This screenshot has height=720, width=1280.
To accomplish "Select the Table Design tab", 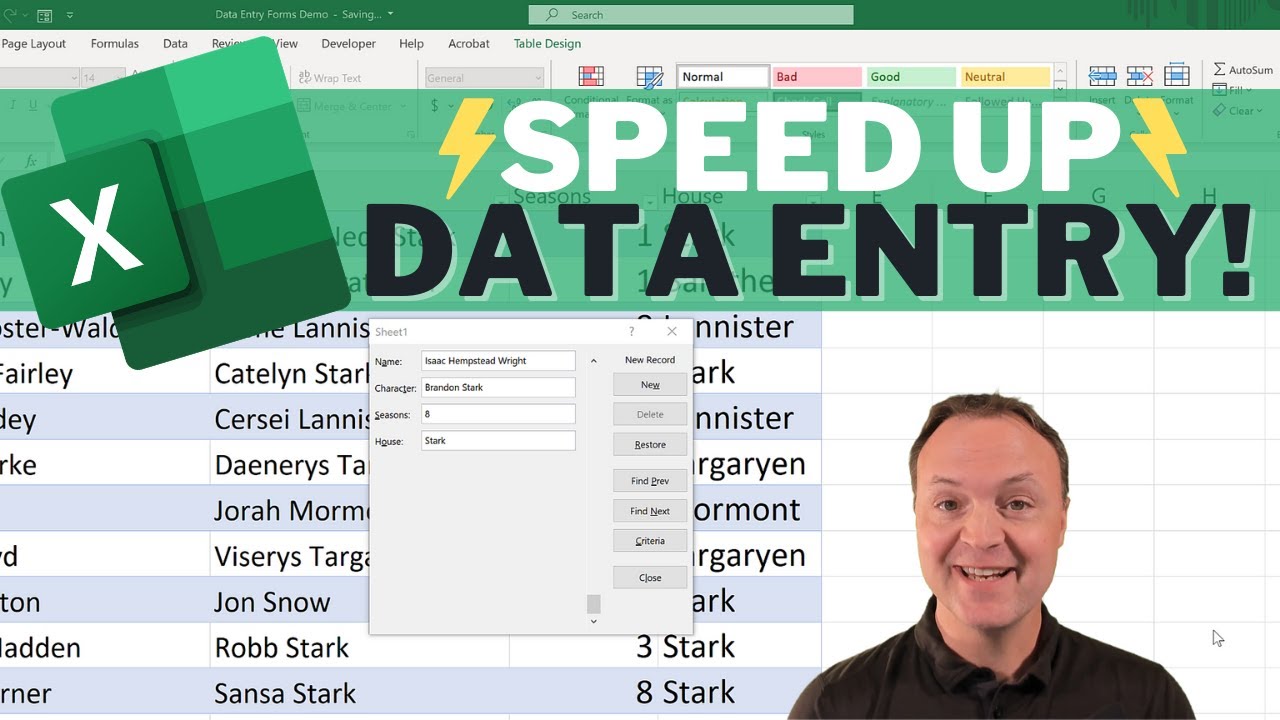I will pyautogui.click(x=547, y=44).
